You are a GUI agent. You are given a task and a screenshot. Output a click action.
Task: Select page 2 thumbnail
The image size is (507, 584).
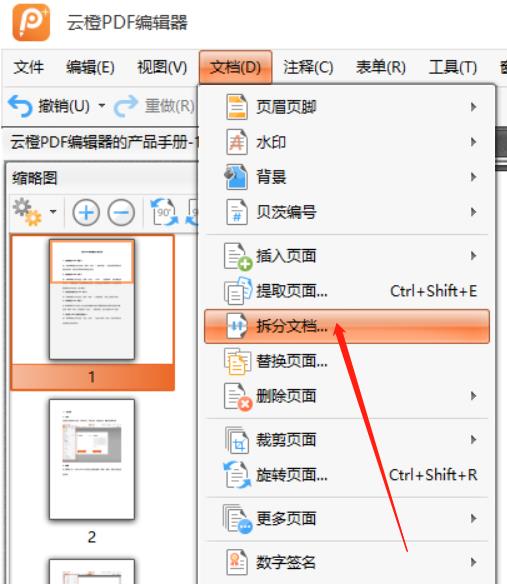[92, 459]
